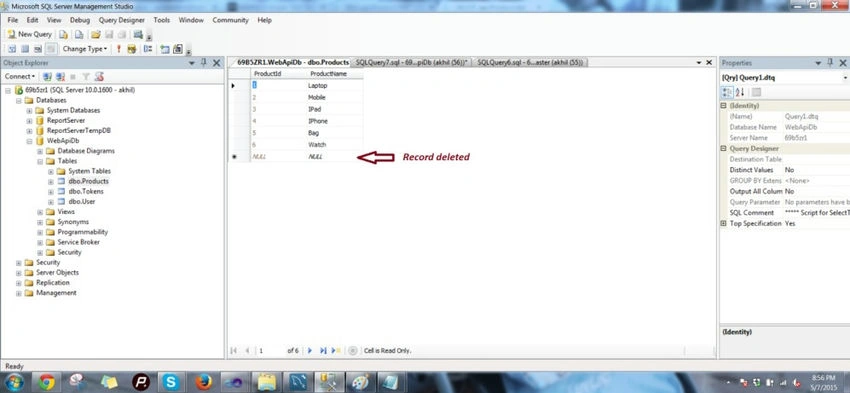The image size is (850, 393).
Task: Open the Community menu
Action: point(230,20)
